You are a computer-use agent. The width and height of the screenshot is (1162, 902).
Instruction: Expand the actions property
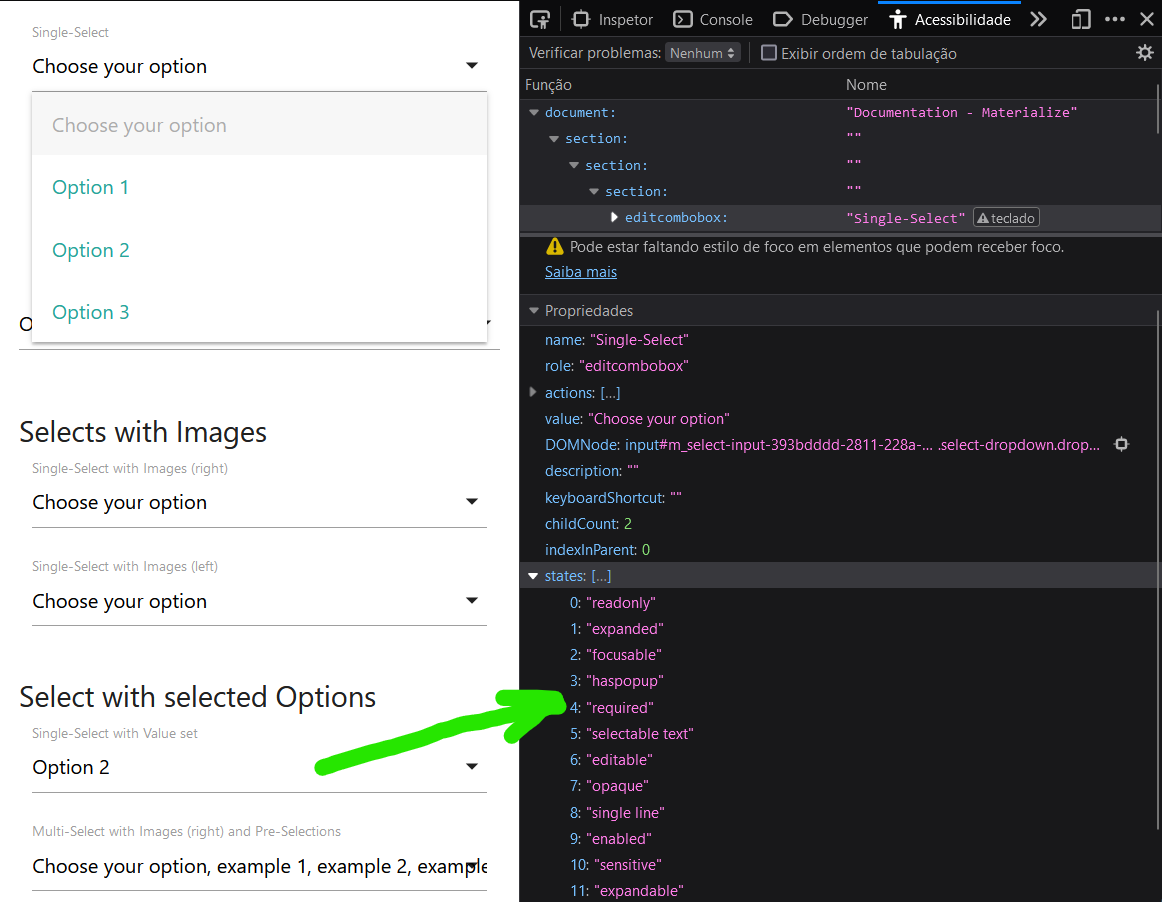pos(533,393)
